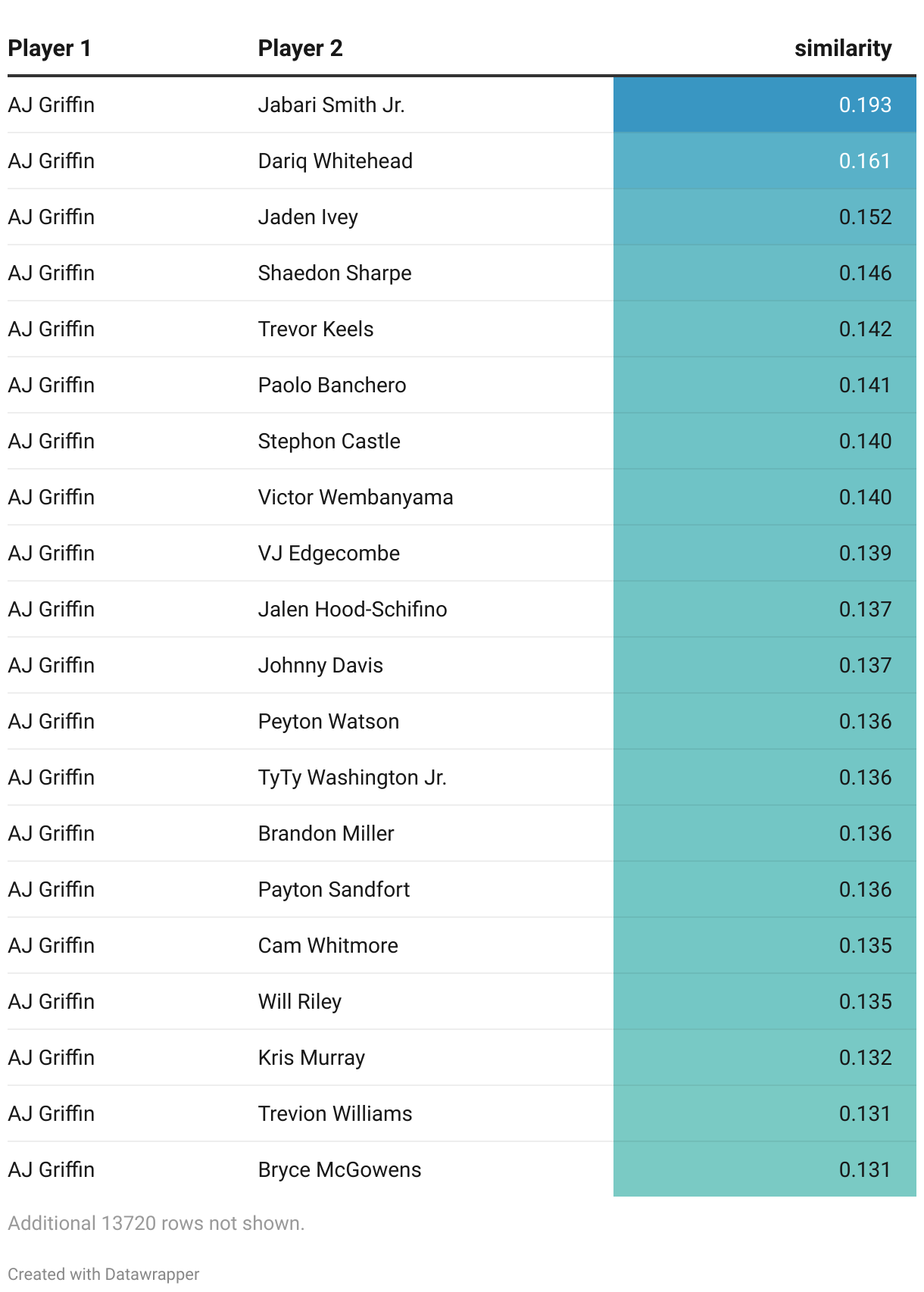Click the Additional 13720 rows not shown text

click(156, 1223)
